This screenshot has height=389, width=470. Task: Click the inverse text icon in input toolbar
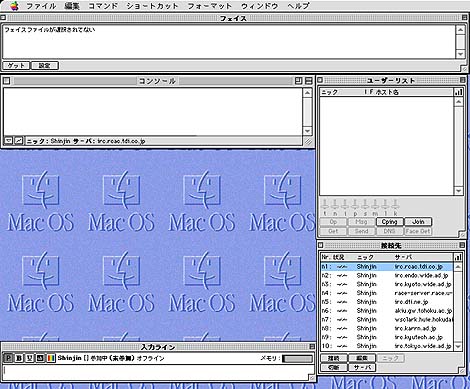point(40,358)
